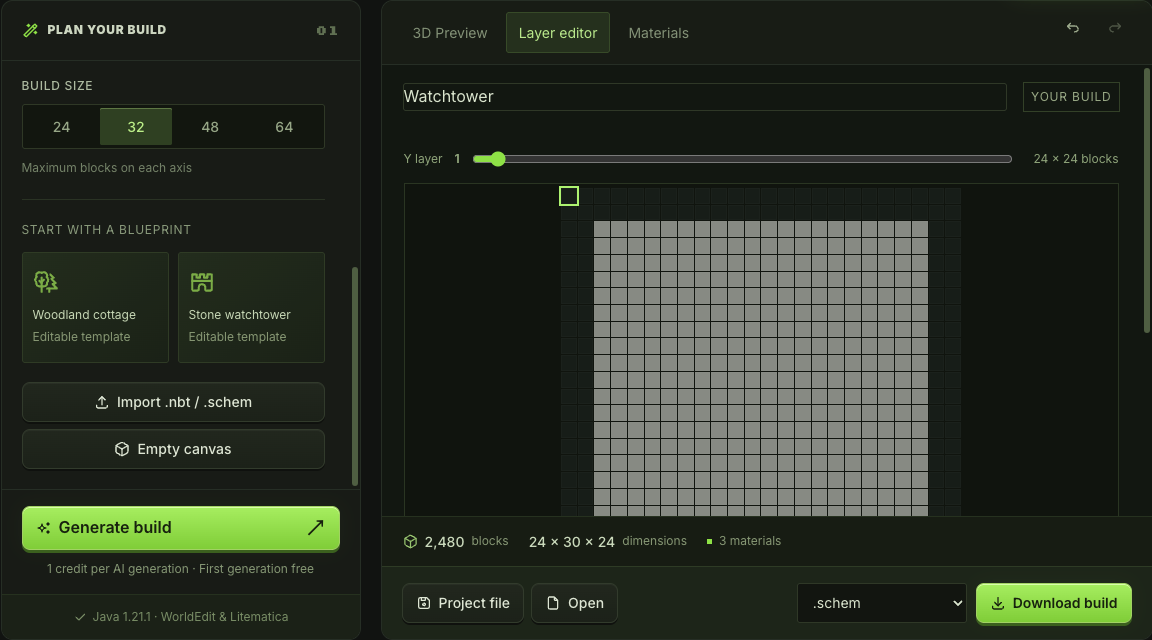Click the '2,480' blocks count
This screenshot has width=1152, height=640.
pos(444,542)
